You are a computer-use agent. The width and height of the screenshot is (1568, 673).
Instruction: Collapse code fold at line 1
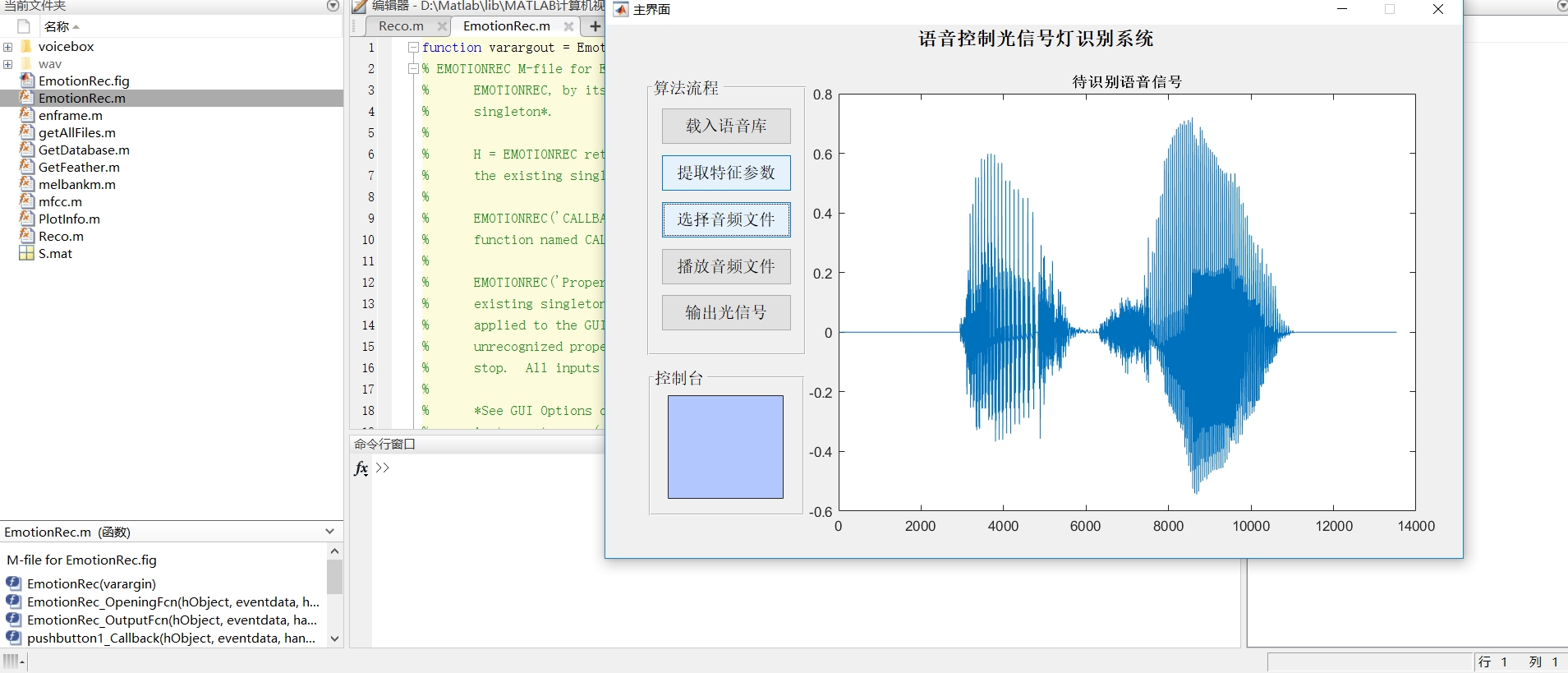point(414,48)
